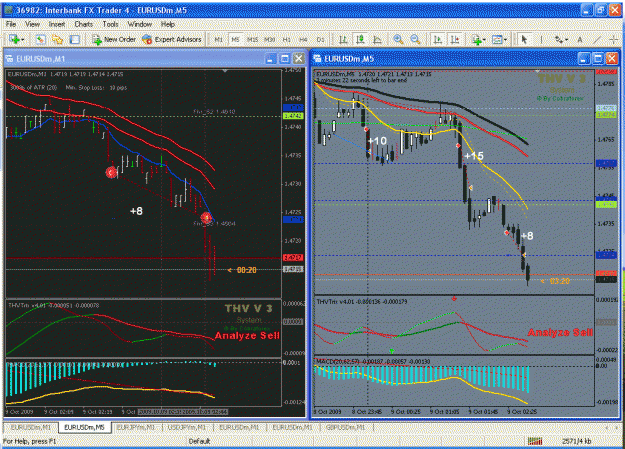Screen dimensions: 625x449
Task: Switch chart to bar chart style
Action: [x=343, y=39]
